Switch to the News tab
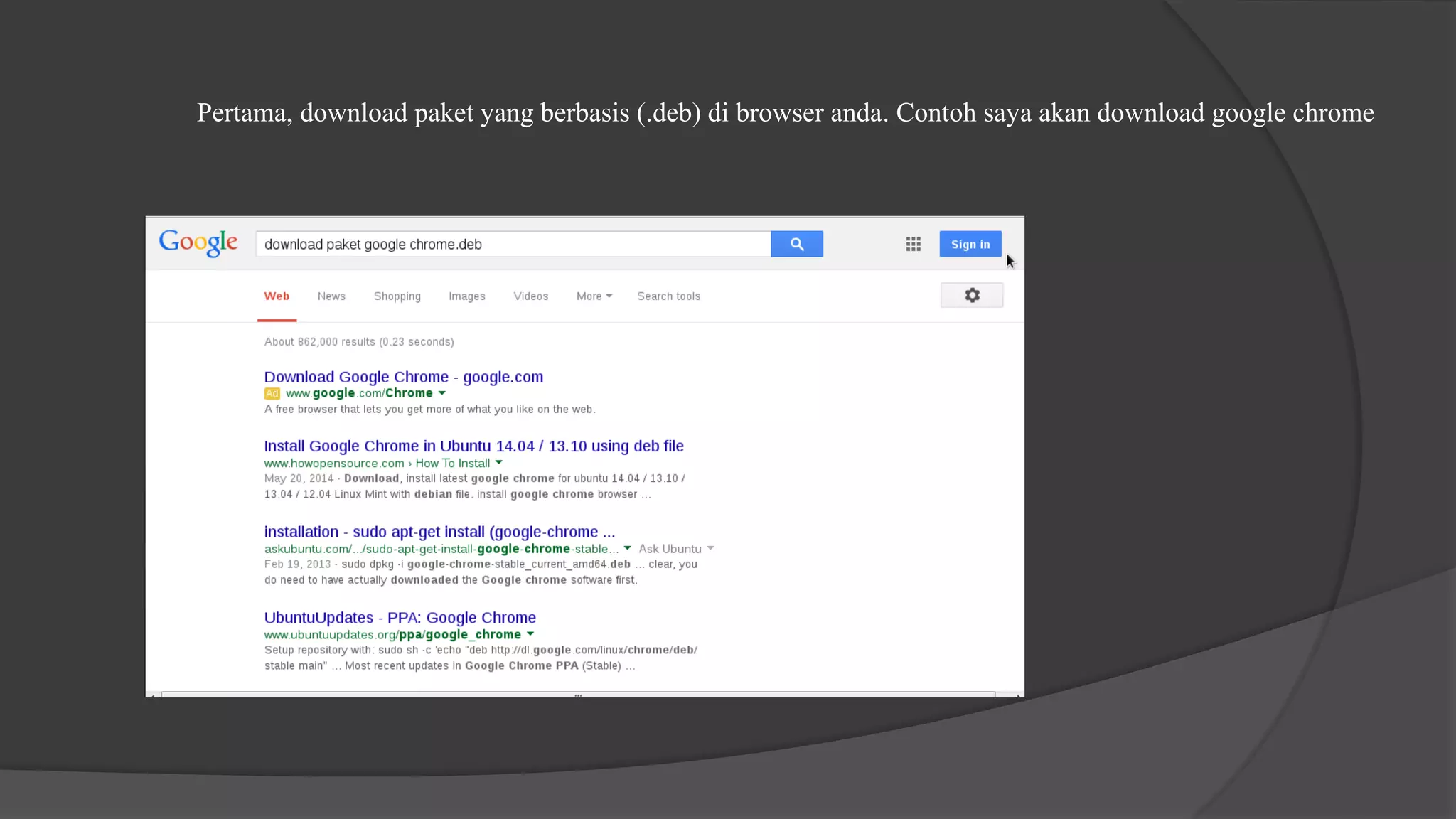This screenshot has height=819, width=1456. tap(331, 296)
